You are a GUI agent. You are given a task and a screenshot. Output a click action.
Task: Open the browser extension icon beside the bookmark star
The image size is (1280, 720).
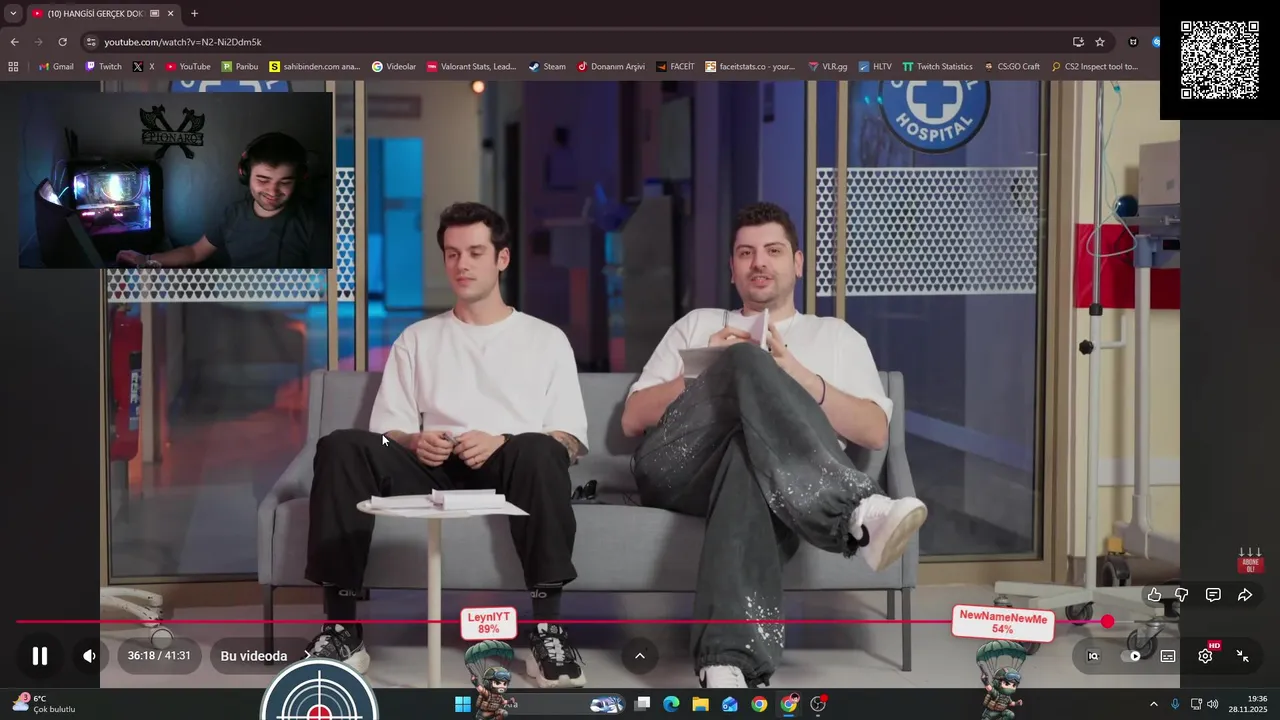click(x=1133, y=42)
